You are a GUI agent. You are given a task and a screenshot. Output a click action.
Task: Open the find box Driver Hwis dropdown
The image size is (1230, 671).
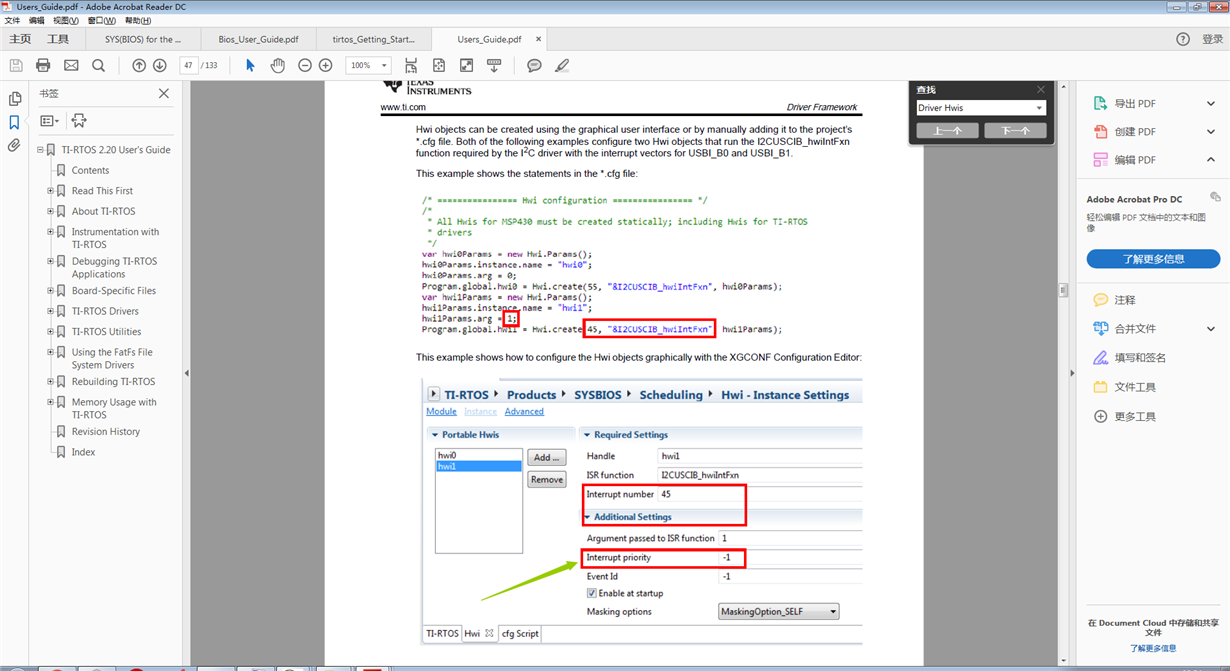pos(1039,108)
